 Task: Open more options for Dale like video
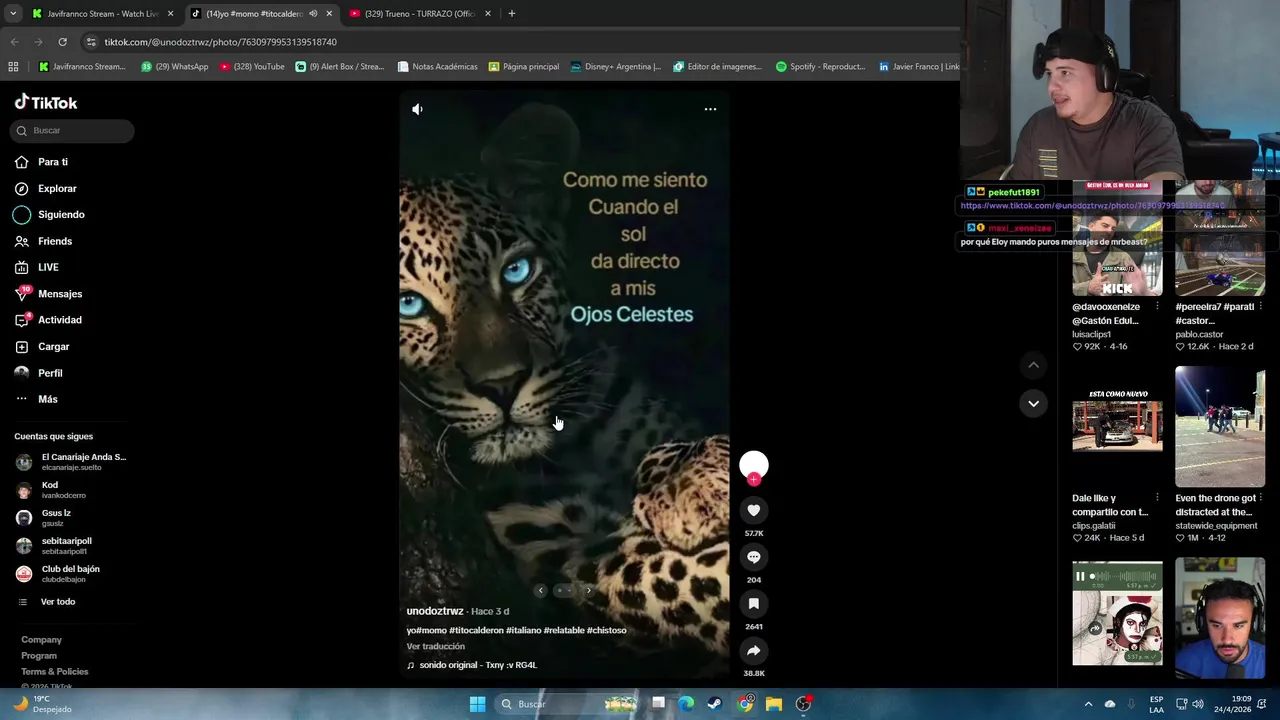(1157, 497)
